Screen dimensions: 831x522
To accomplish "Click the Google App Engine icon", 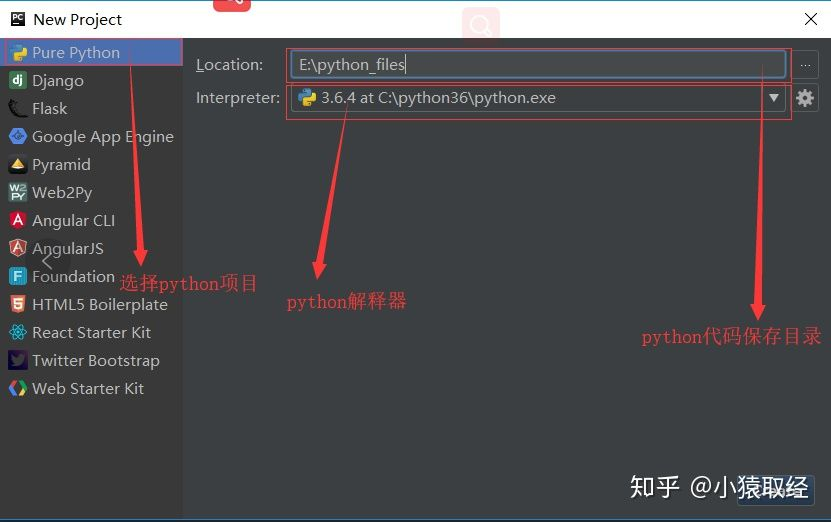I will (x=18, y=137).
